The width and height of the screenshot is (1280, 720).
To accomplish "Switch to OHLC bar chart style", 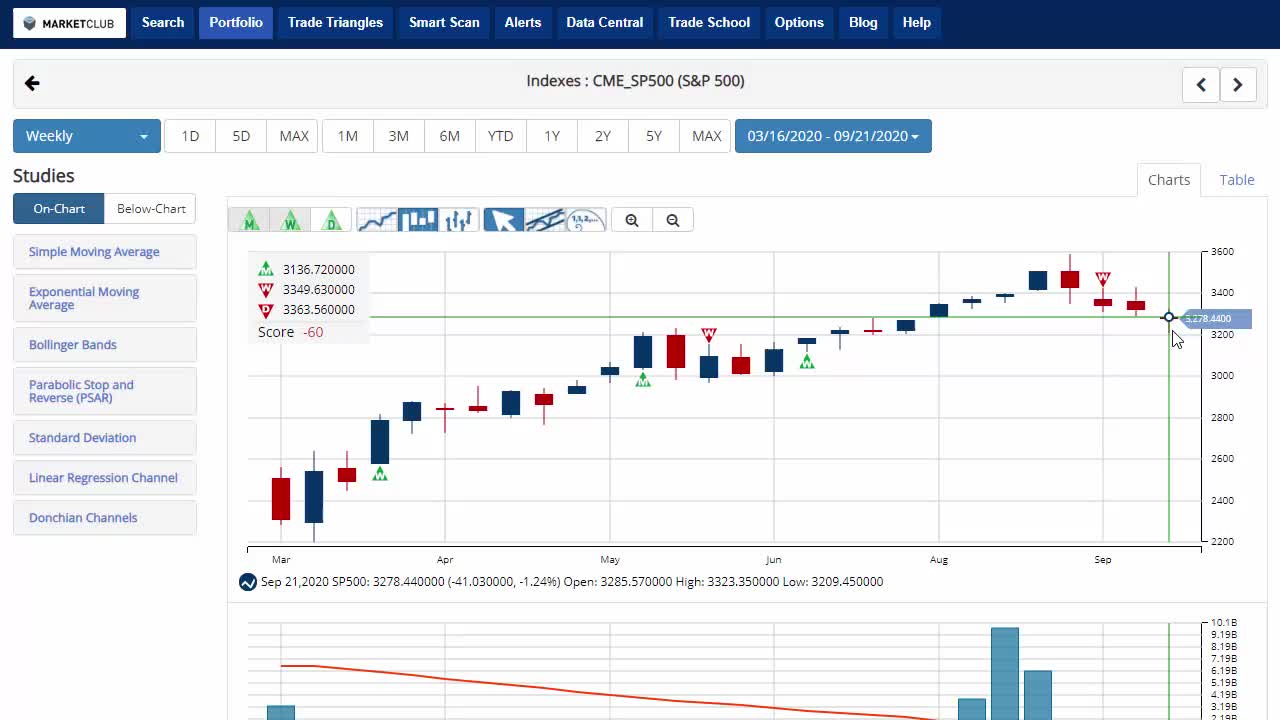I will tap(459, 220).
